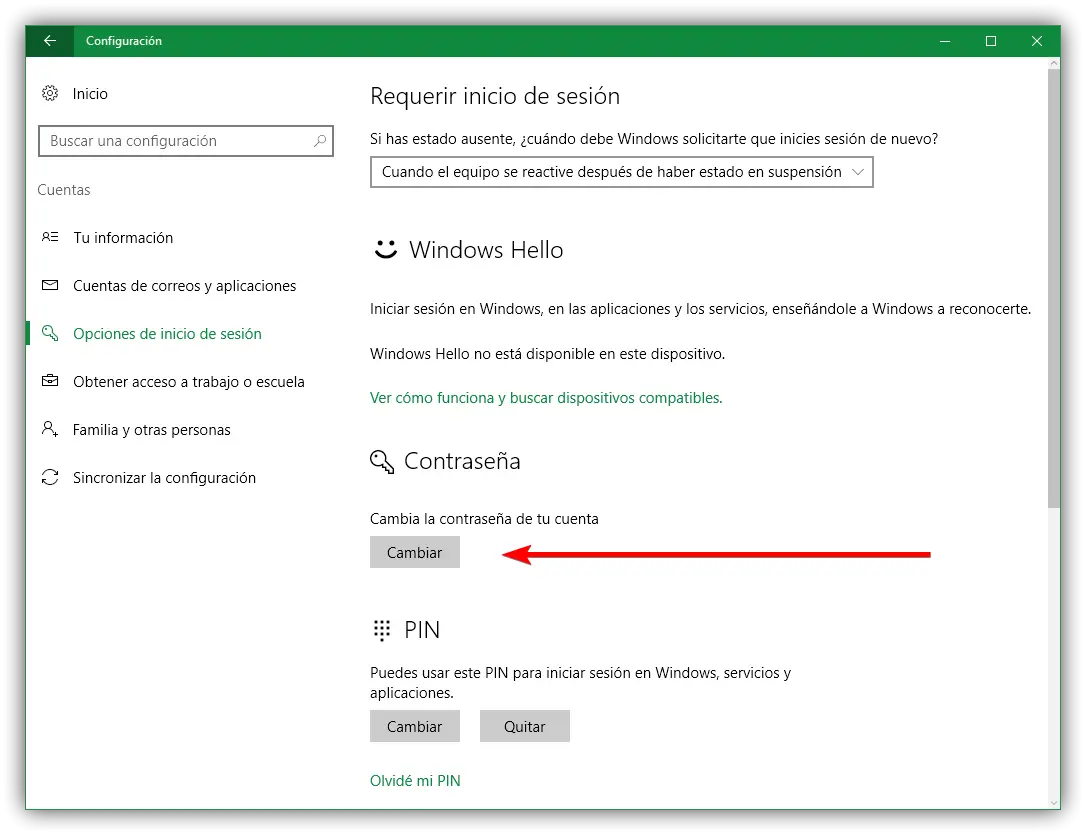1086x835 pixels.
Task: Click the search magnifier icon
Action: 320,141
